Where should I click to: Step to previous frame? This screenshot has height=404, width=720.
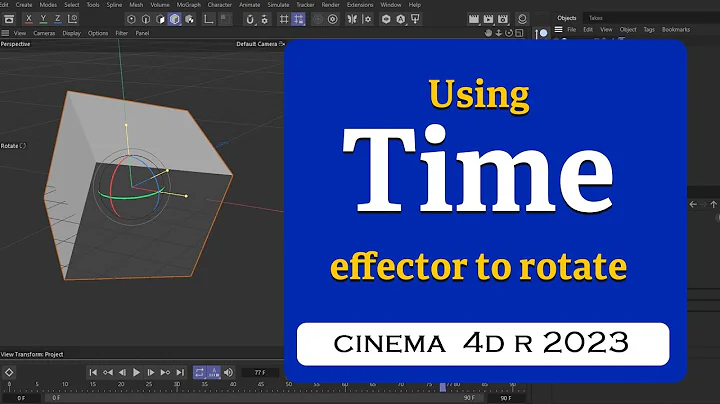point(122,372)
